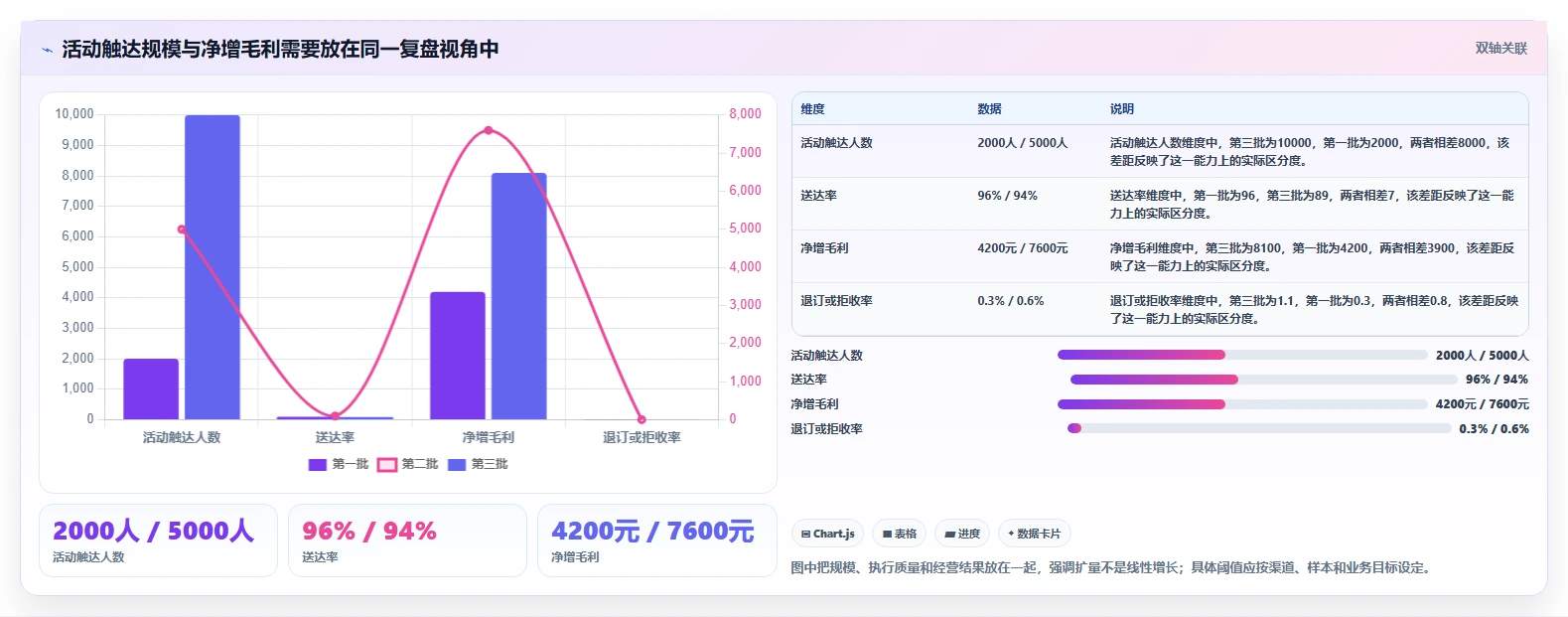The height and width of the screenshot is (617, 1568).
Task: Click the 活动触达人数 table row label
Action: point(836,143)
